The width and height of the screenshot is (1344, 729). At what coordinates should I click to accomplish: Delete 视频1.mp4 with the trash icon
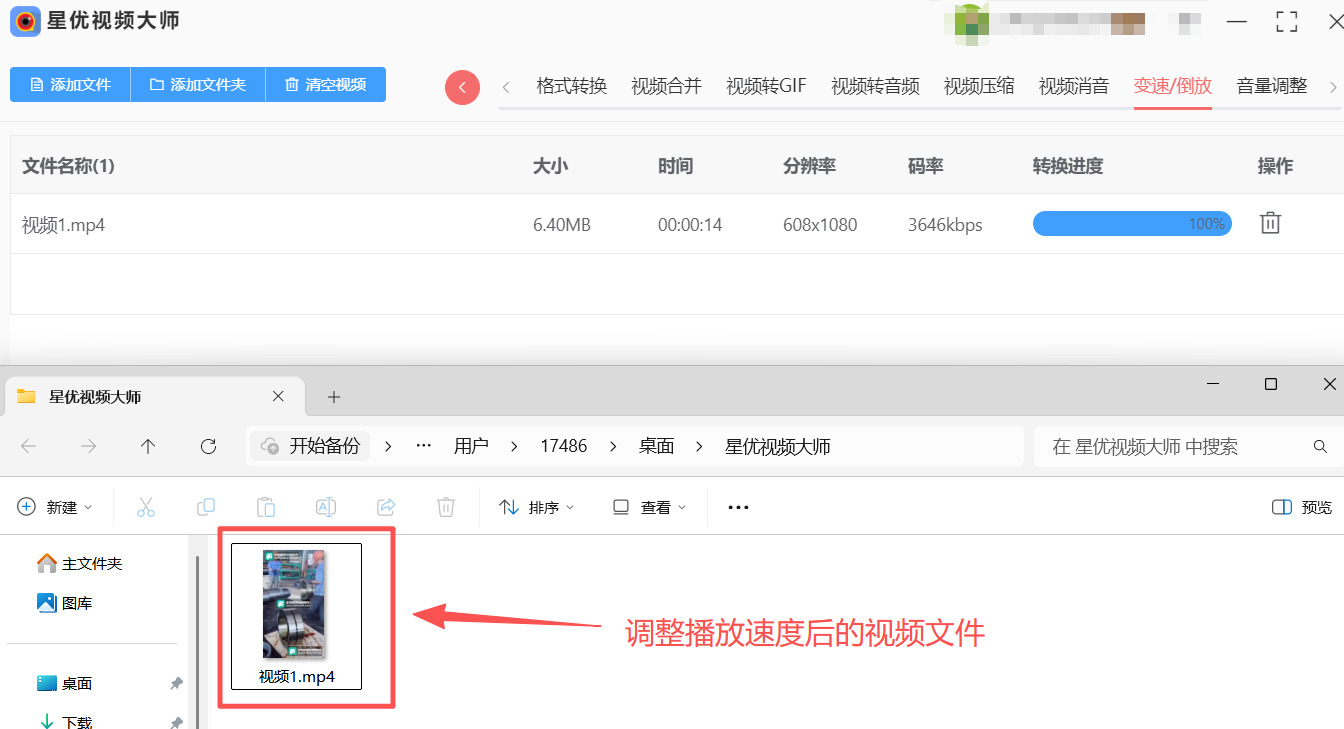click(1270, 223)
